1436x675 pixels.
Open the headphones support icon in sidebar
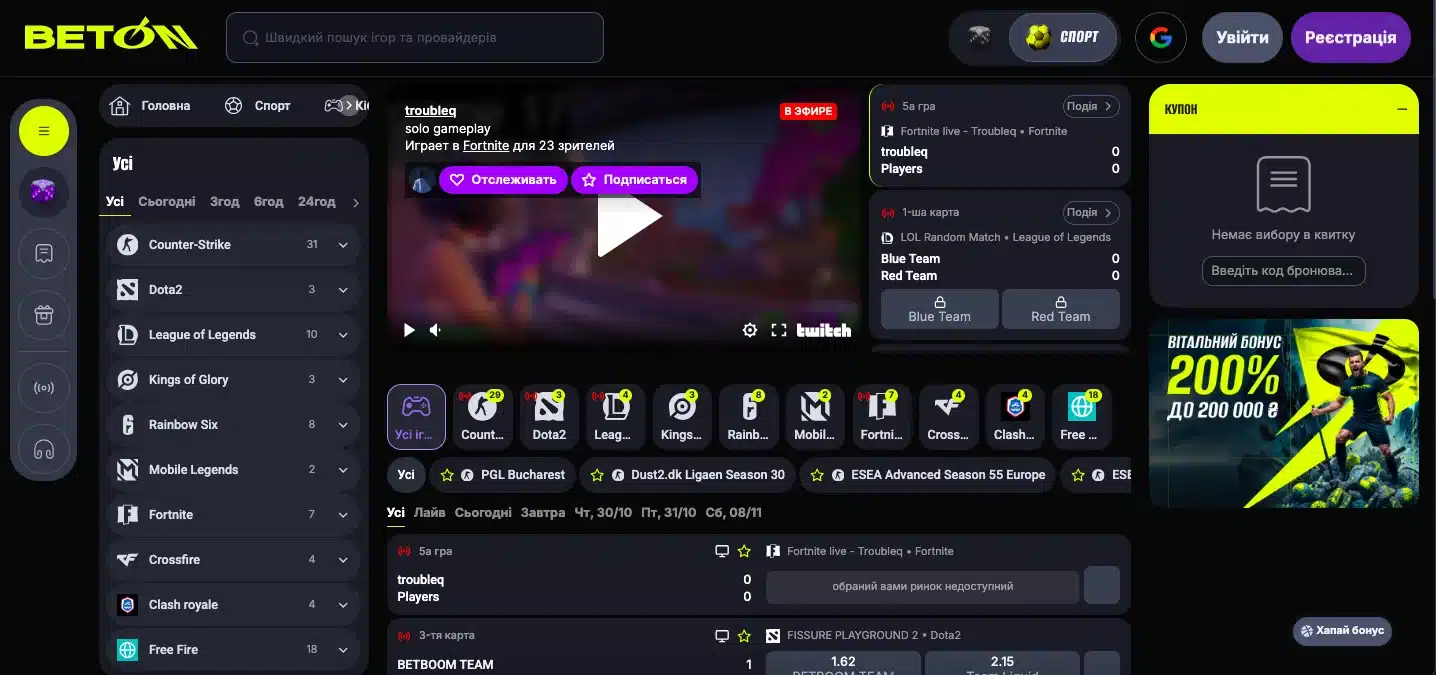pos(44,449)
